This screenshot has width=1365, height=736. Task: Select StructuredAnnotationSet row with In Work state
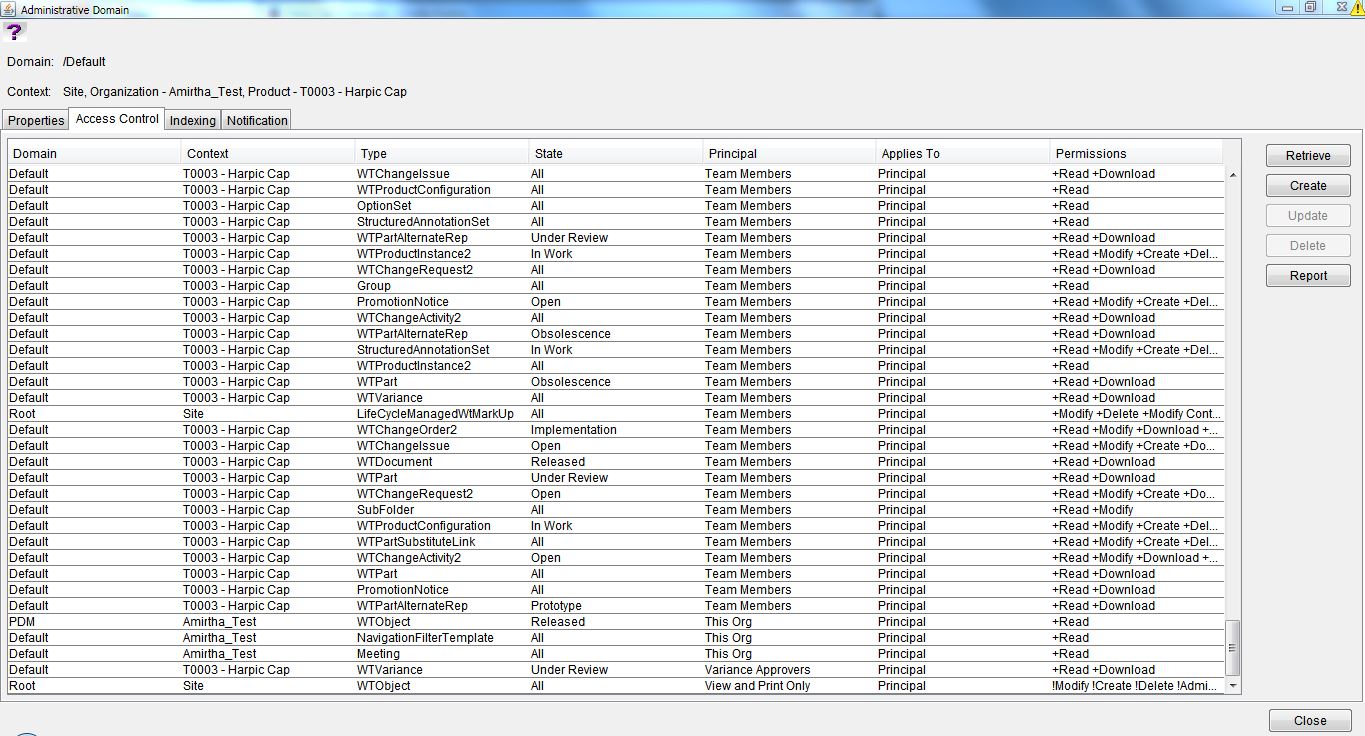coord(616,350)
